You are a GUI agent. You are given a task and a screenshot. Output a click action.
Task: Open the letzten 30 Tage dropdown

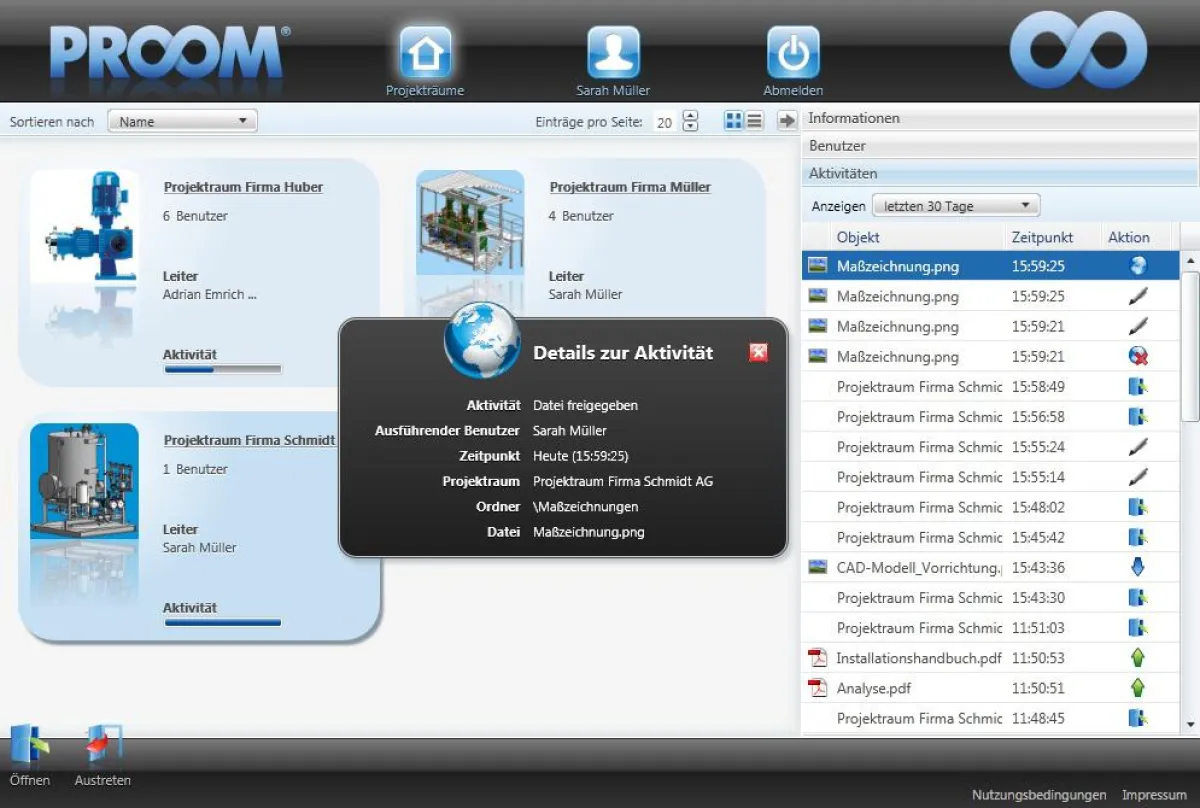pyautogui.click(x=955, y=206)
